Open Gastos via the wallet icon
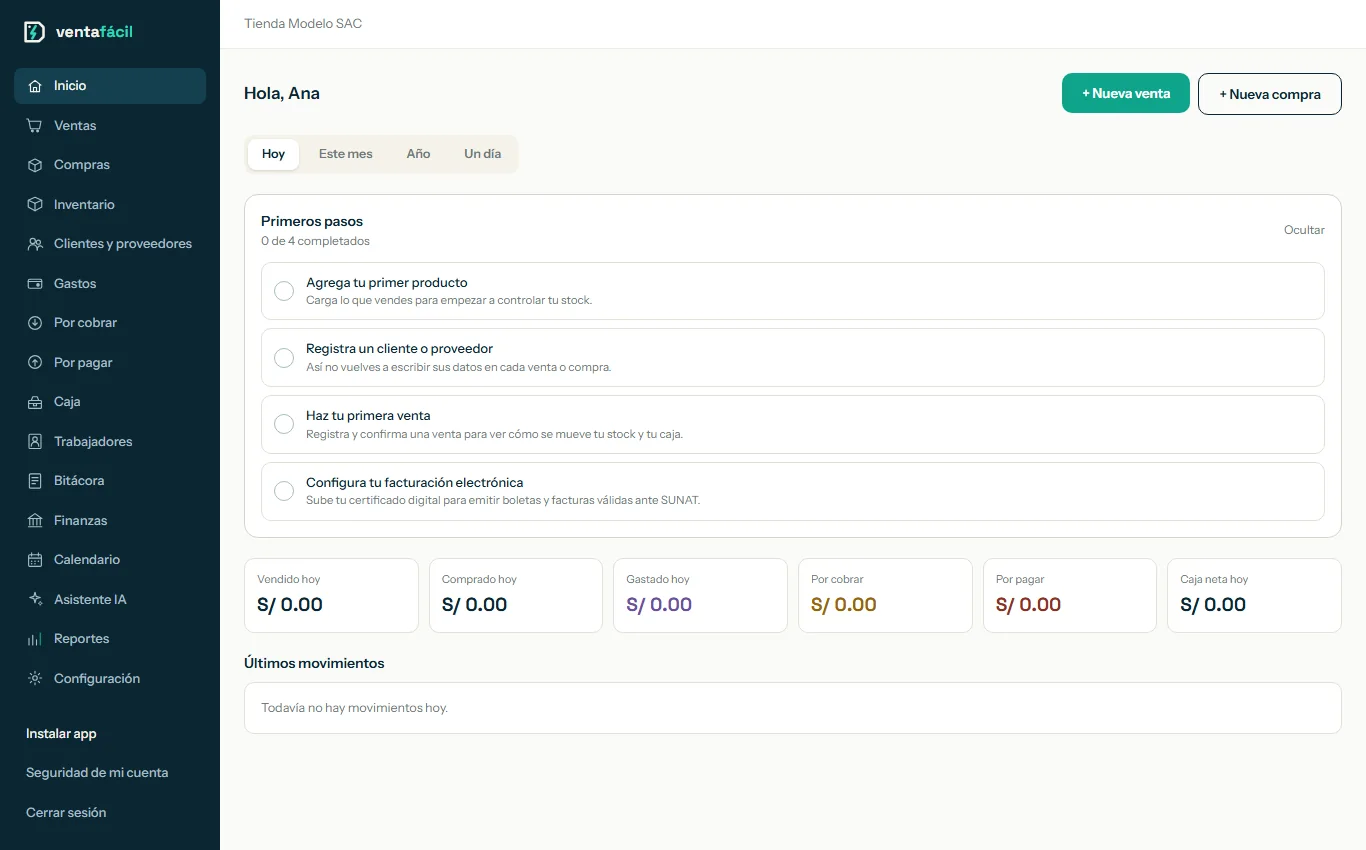The width and height of the screenshot is (1366, 850). pos(35,284)
